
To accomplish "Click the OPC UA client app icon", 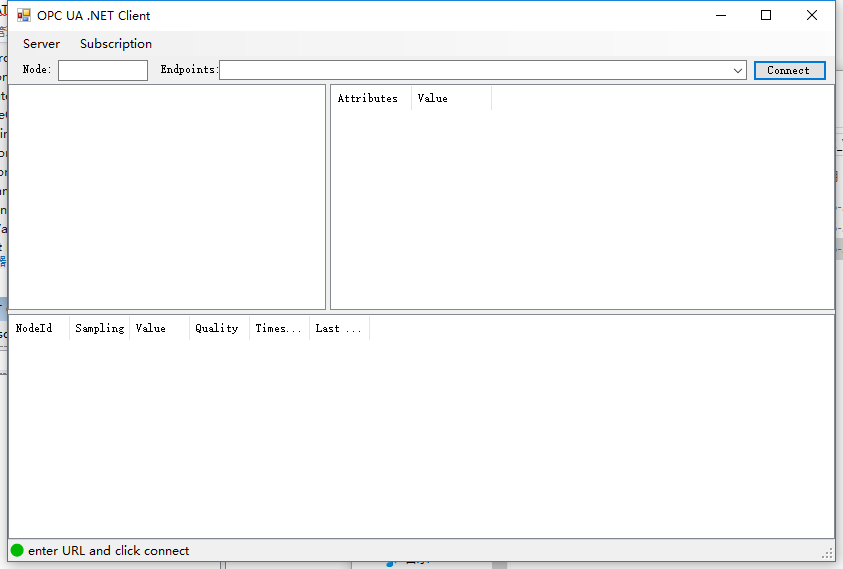I will click(x=24, y=15).
